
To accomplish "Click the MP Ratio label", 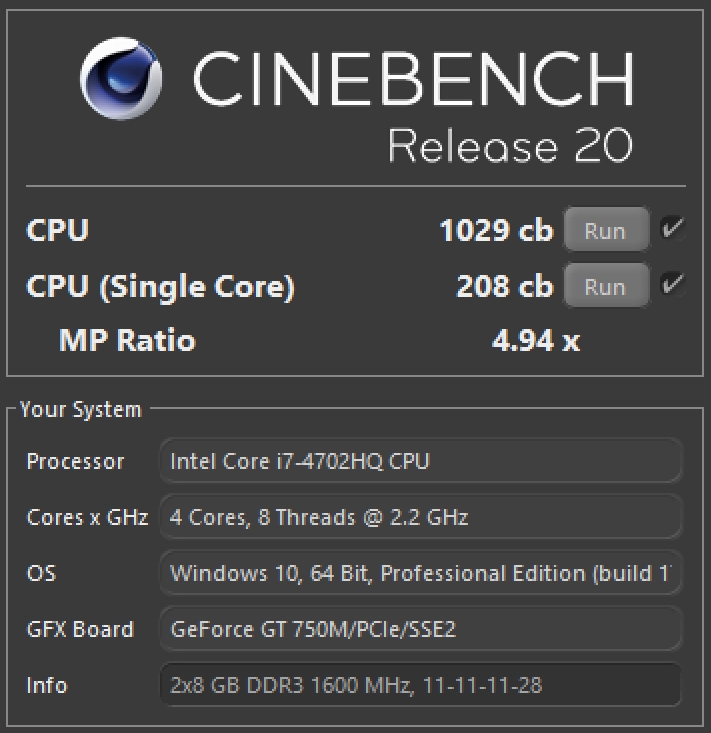I will click(127, 341).
